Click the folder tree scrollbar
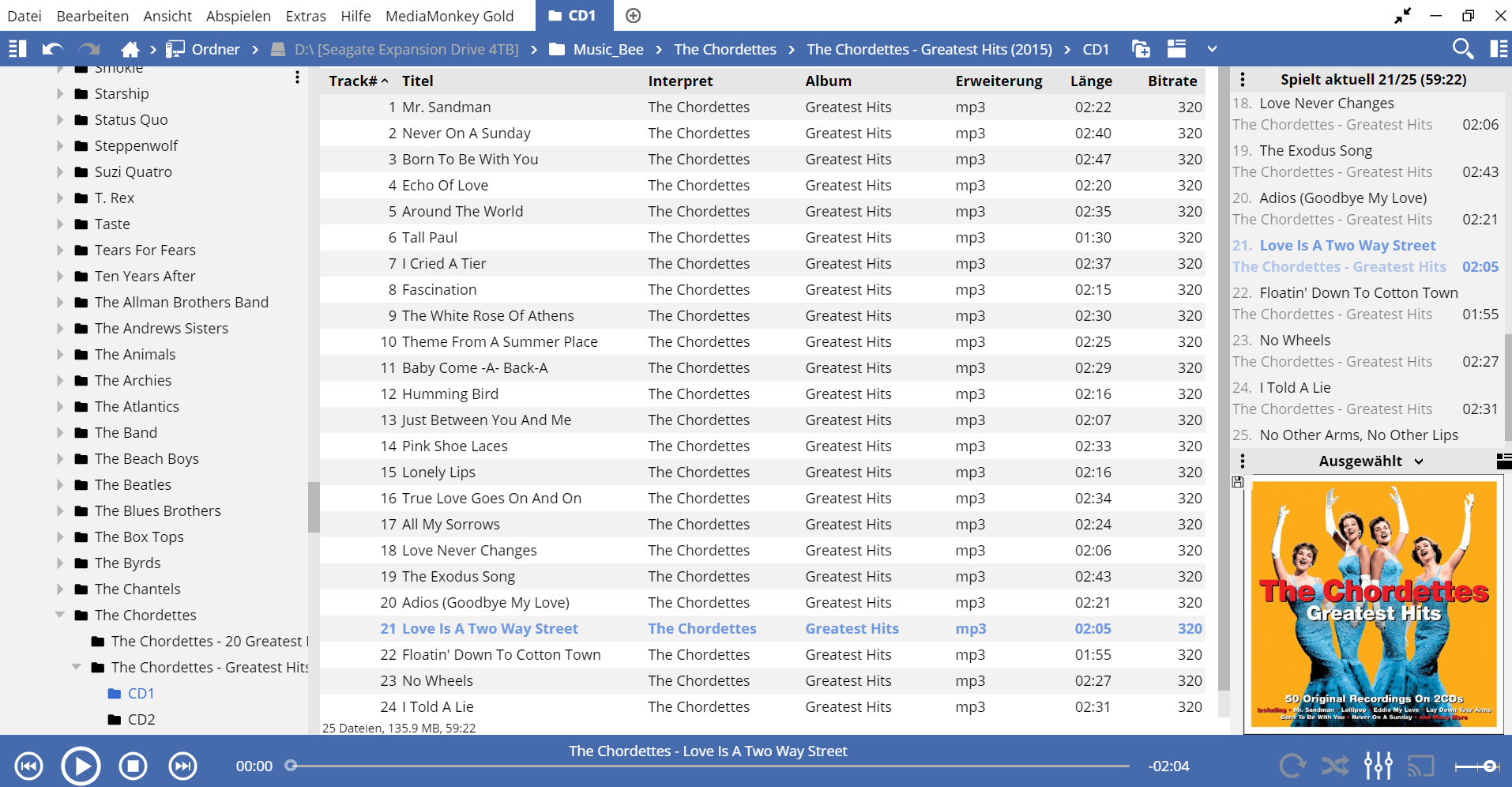Screen dimensions: 1512x787 click(x=314, y=506)
